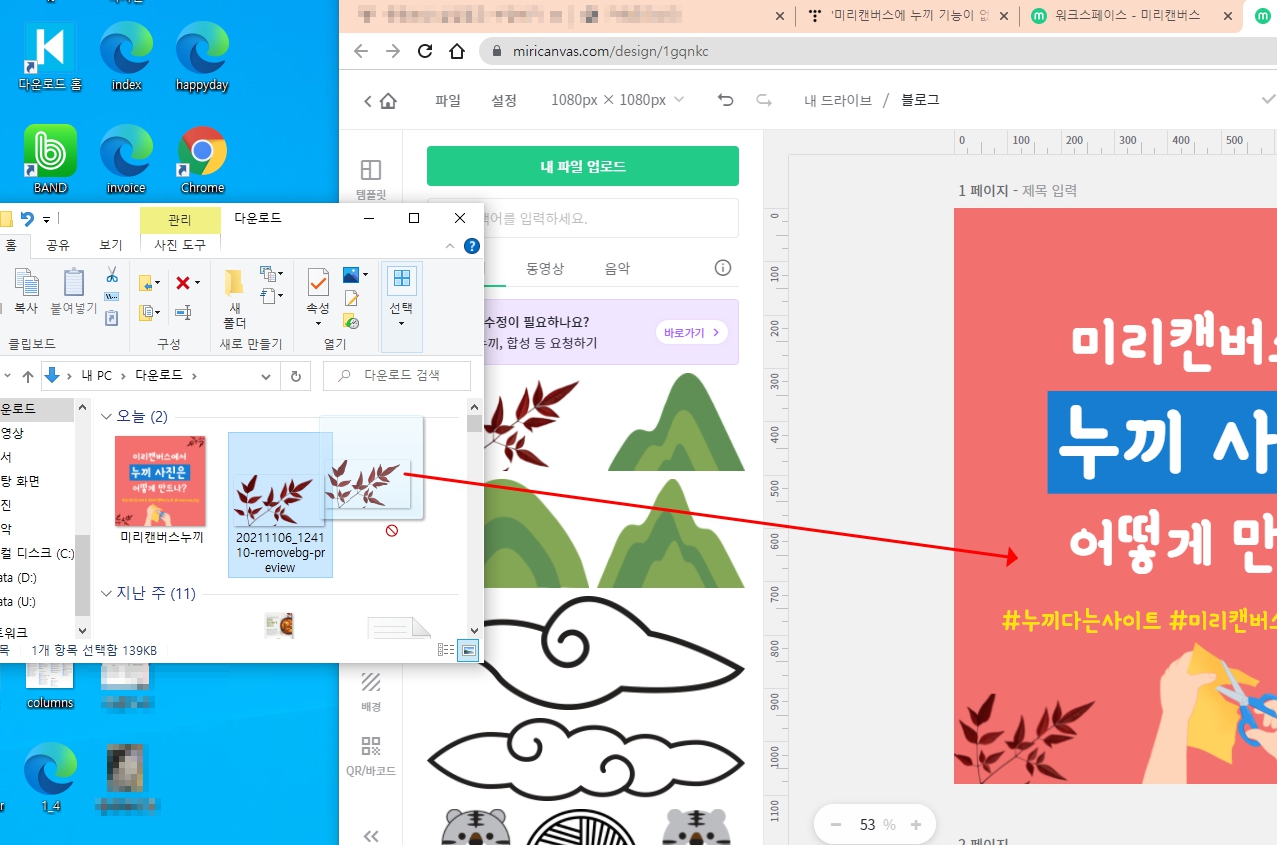The height and width of the screenshot is (845, 1277).
Task: Click the Downloads search box in Explorer
Action: [x=397, y=376]
